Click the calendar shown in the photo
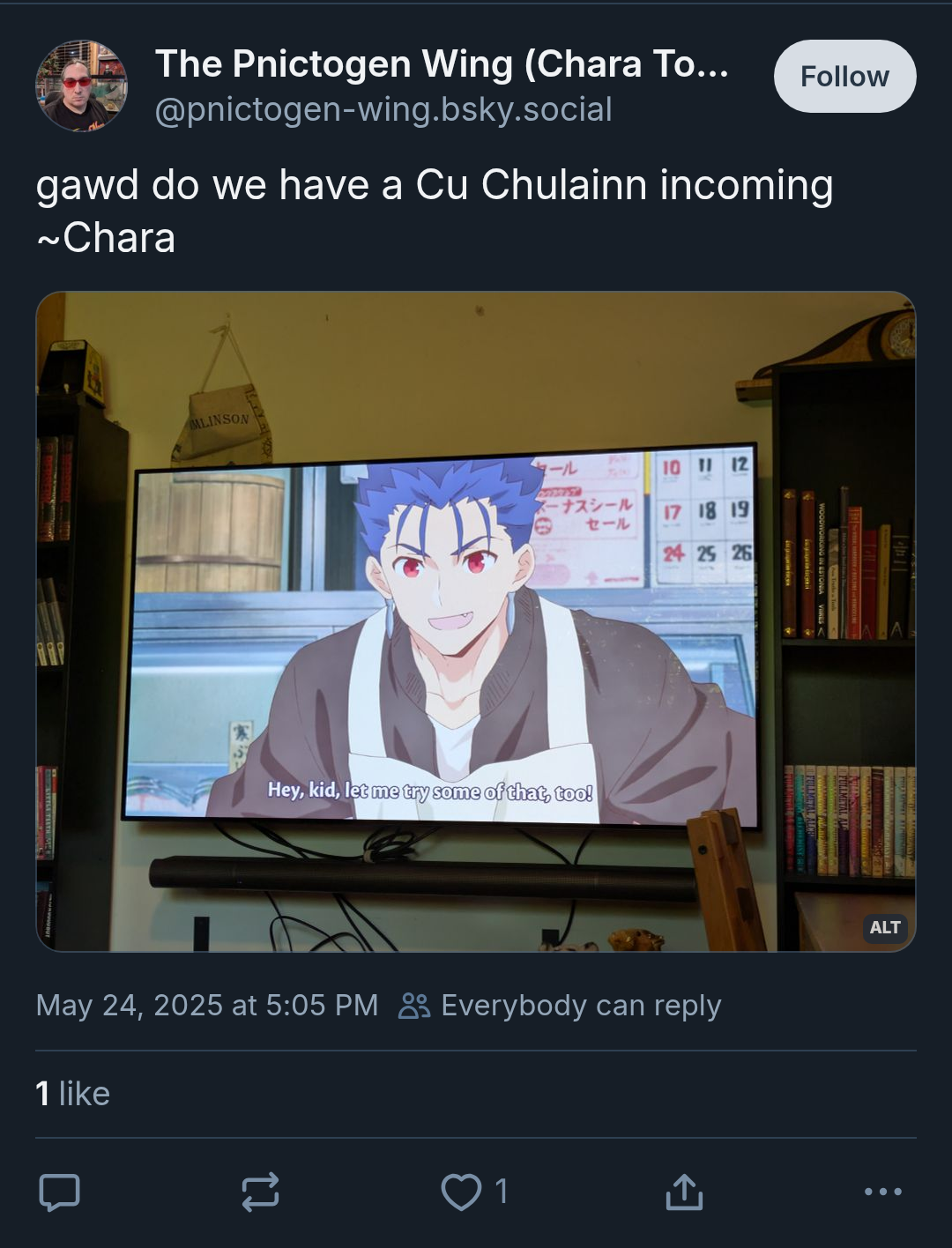The width and height of the screenshot is (952, 1248). [704, 516]
